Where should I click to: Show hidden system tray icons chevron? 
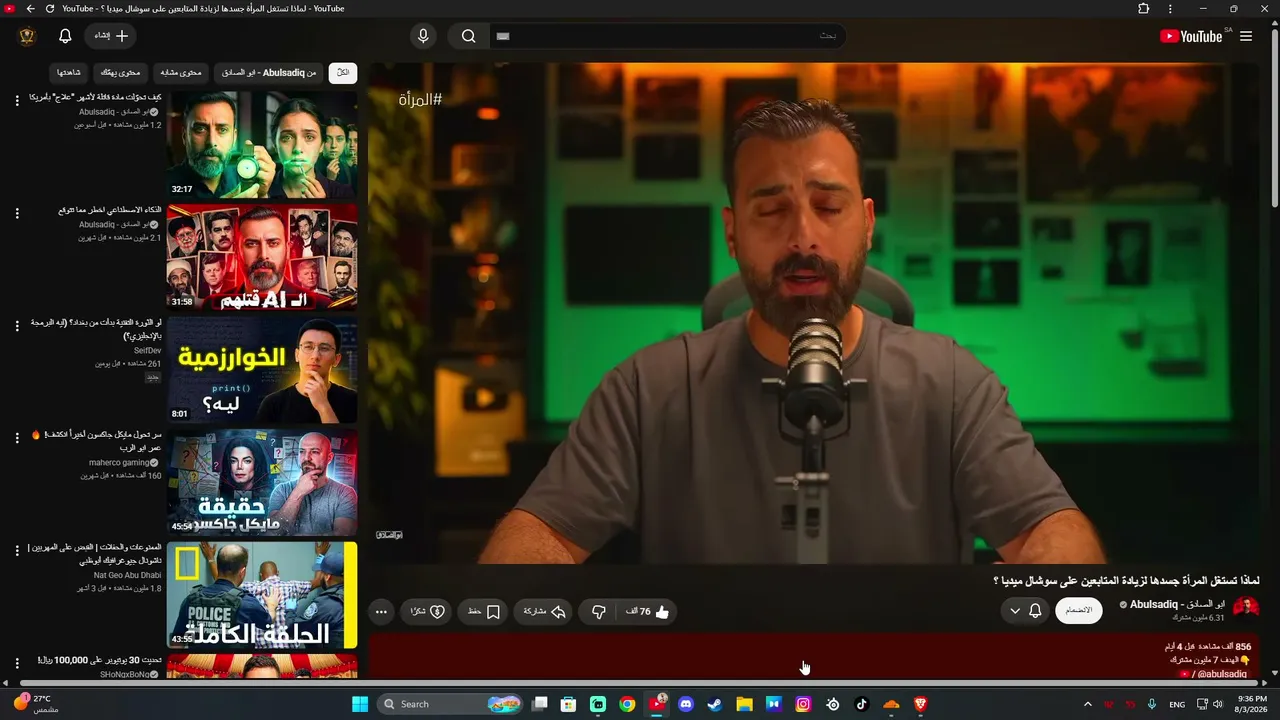click(1088, 704)
